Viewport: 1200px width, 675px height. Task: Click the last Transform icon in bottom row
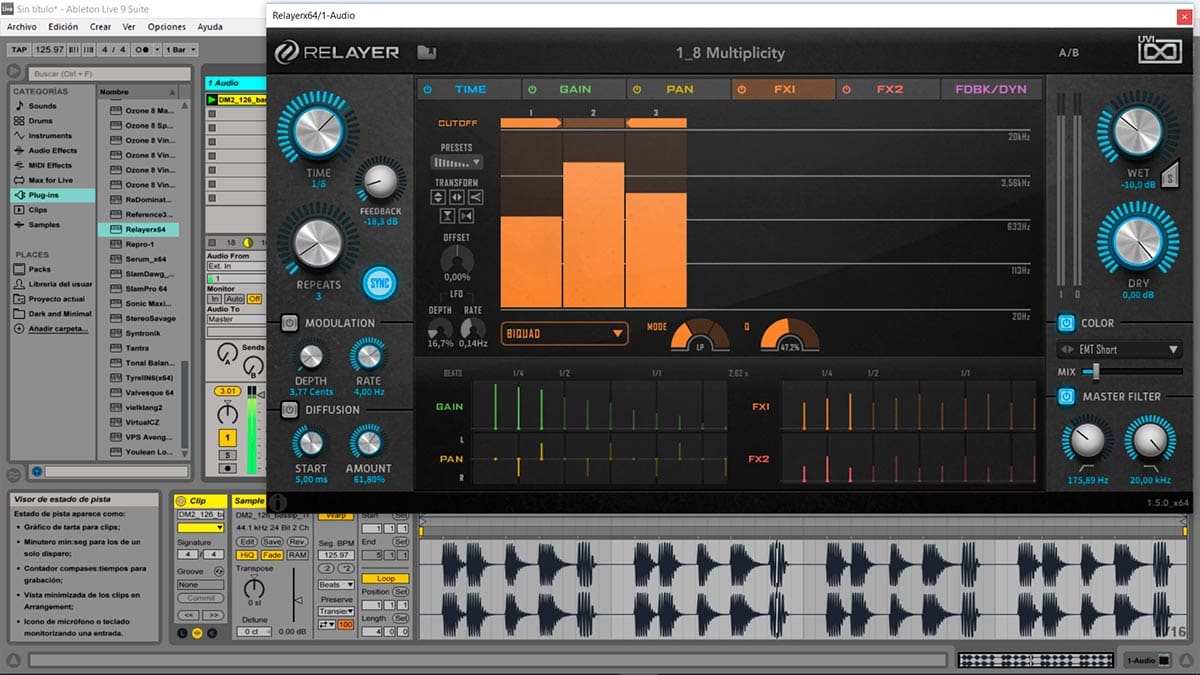466,215
